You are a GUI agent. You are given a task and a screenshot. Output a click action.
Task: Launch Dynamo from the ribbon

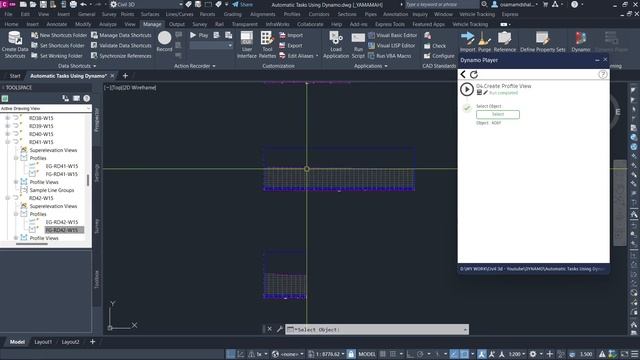coord(581,42)
